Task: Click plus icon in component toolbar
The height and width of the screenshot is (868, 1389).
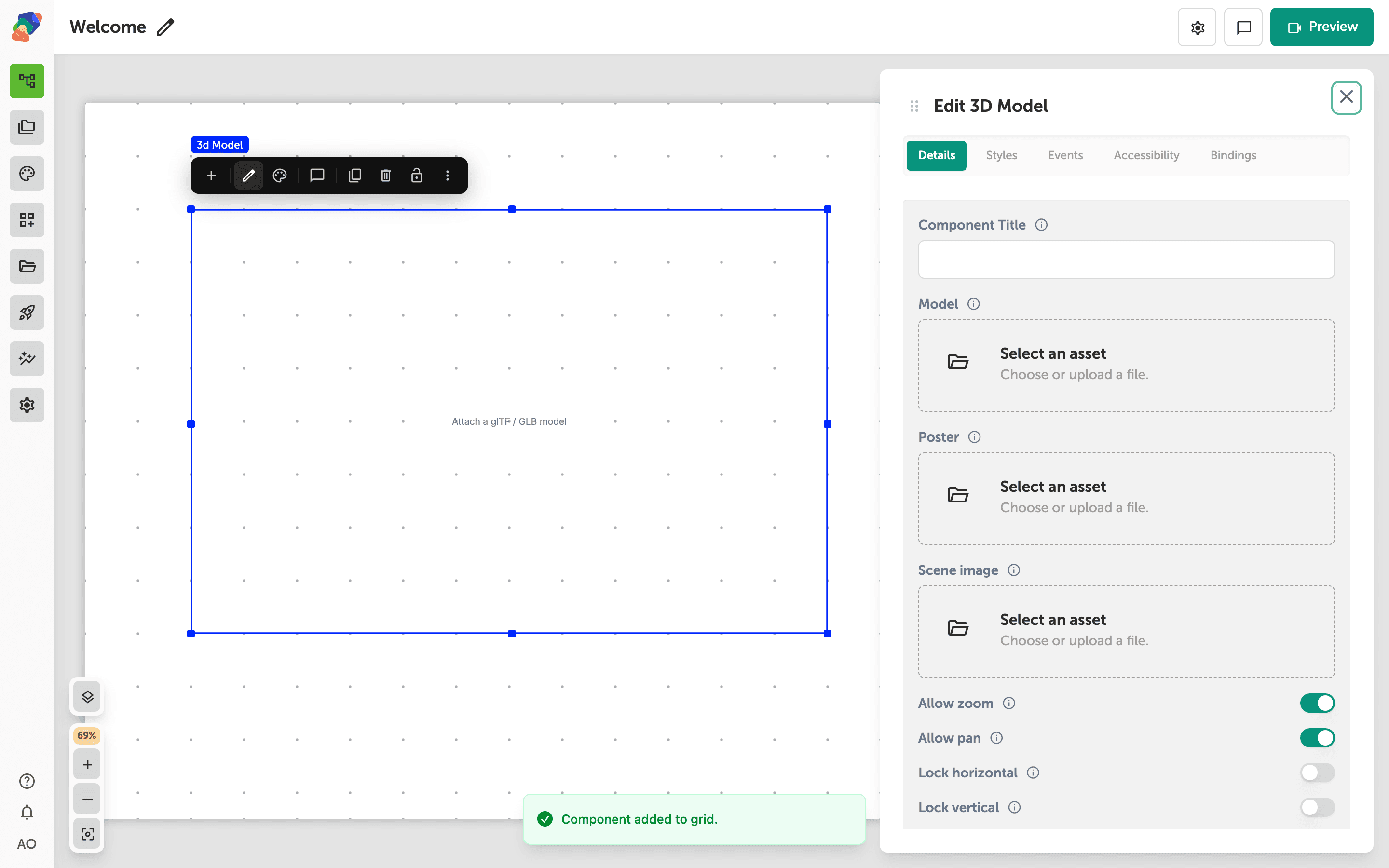Action: [x=211, y=176]
